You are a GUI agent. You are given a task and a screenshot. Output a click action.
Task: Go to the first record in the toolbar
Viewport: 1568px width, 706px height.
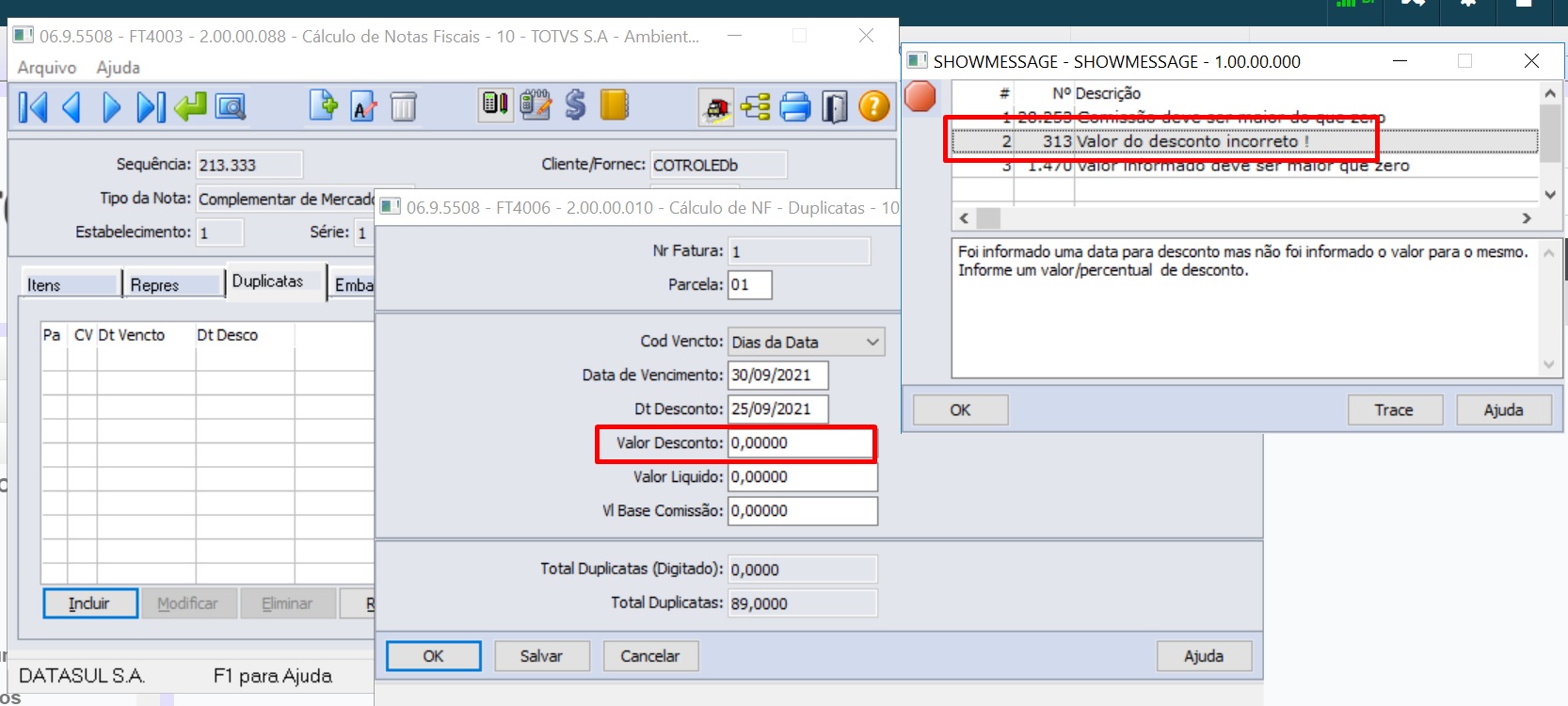pyautogui.click(x=33, y=107)
